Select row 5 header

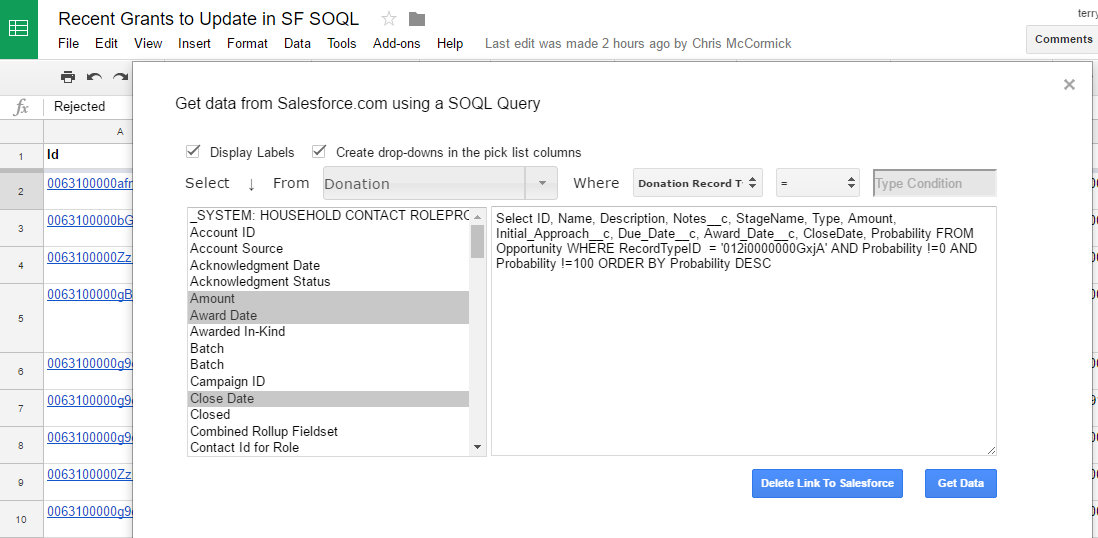pos(21,318)
